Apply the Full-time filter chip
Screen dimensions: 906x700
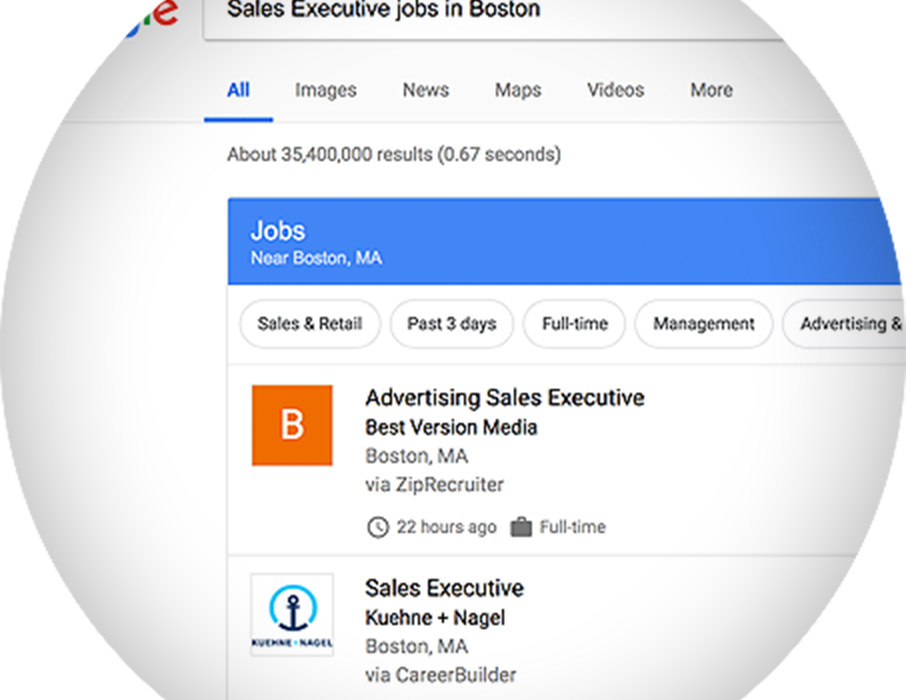point(574,324)
